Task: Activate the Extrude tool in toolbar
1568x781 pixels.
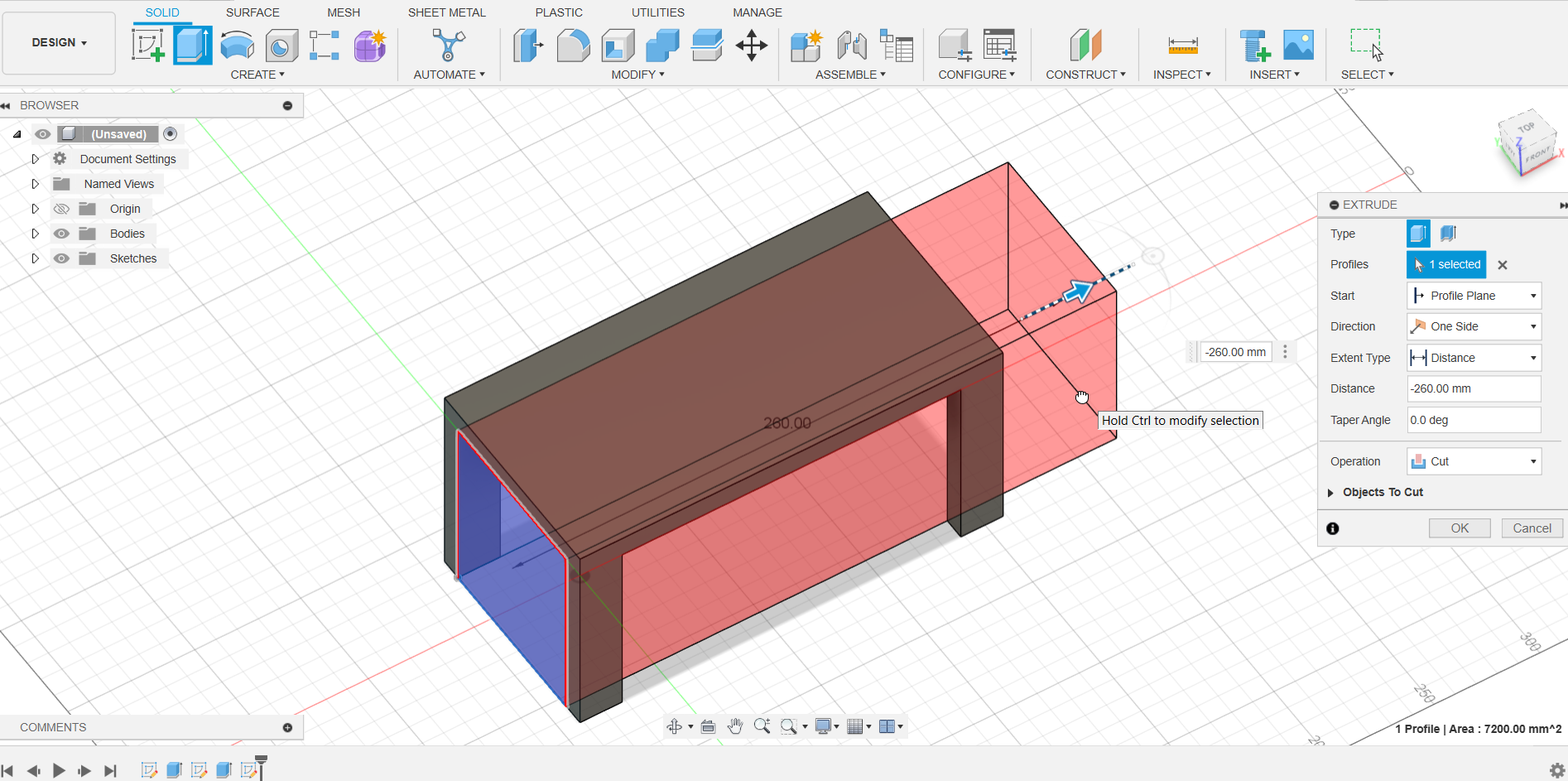Action: (192, 46)
